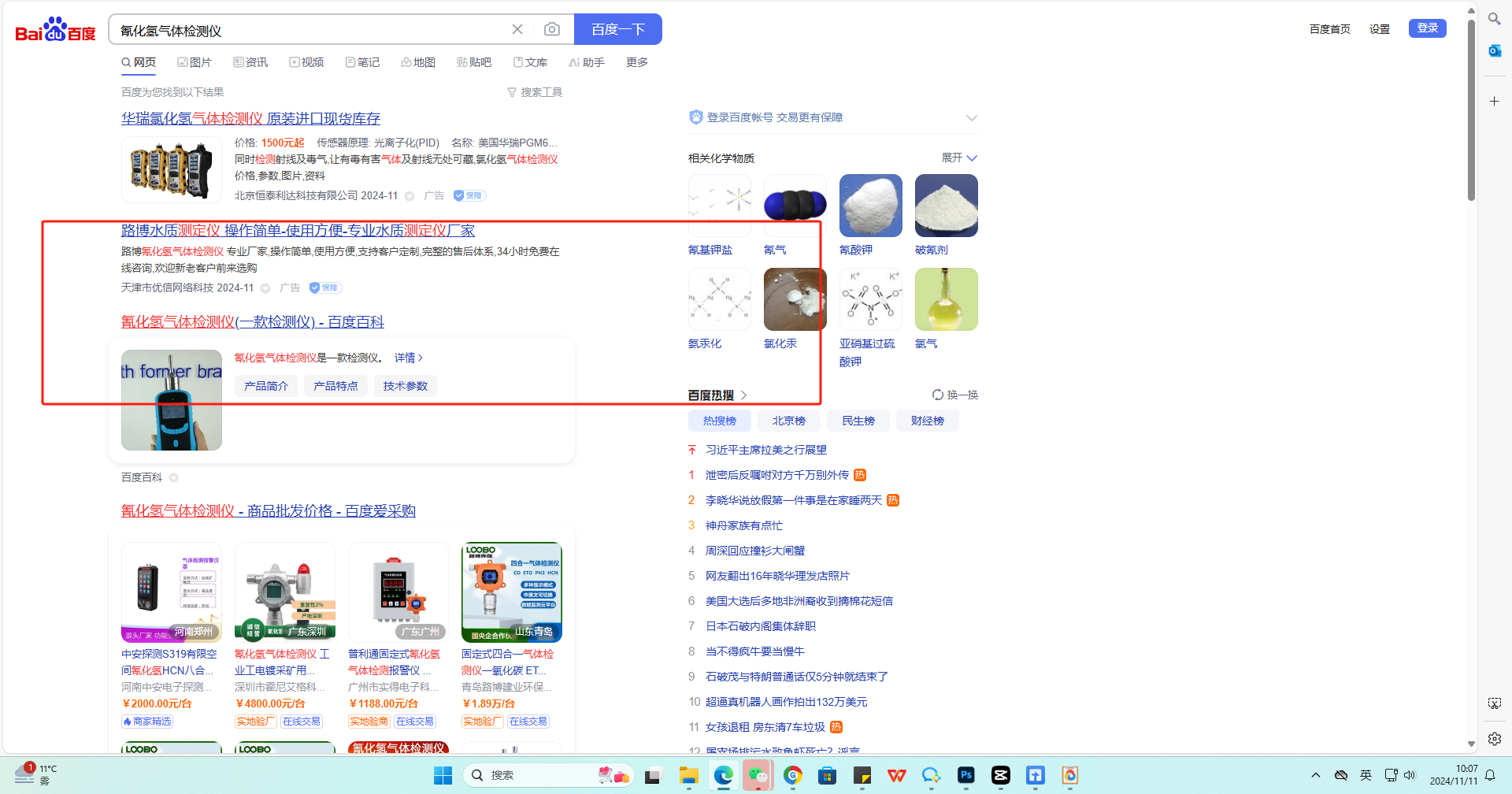Open the notification bell in system tray
This screenshot has width=1512, height=794.
[1490, 775]
